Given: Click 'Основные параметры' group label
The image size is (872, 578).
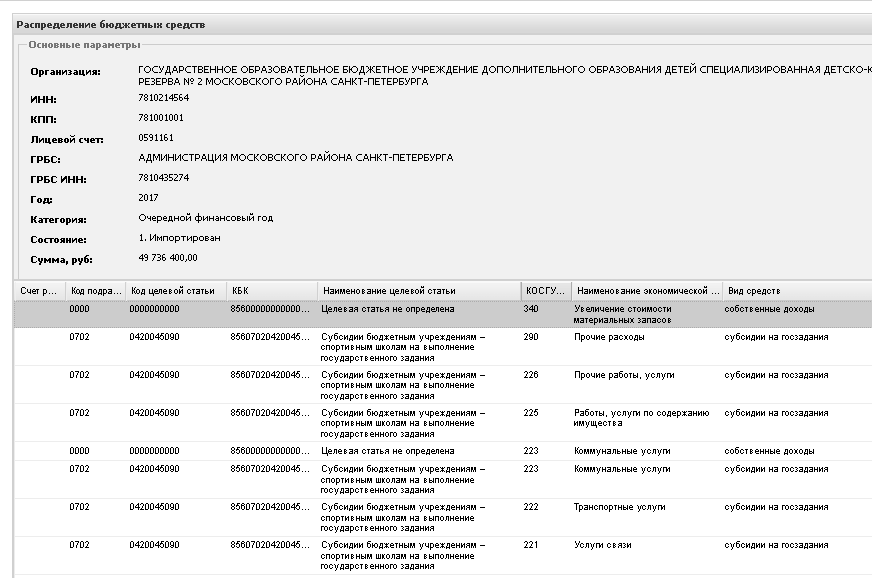Looking at the screenshot, I should (85, 45).
